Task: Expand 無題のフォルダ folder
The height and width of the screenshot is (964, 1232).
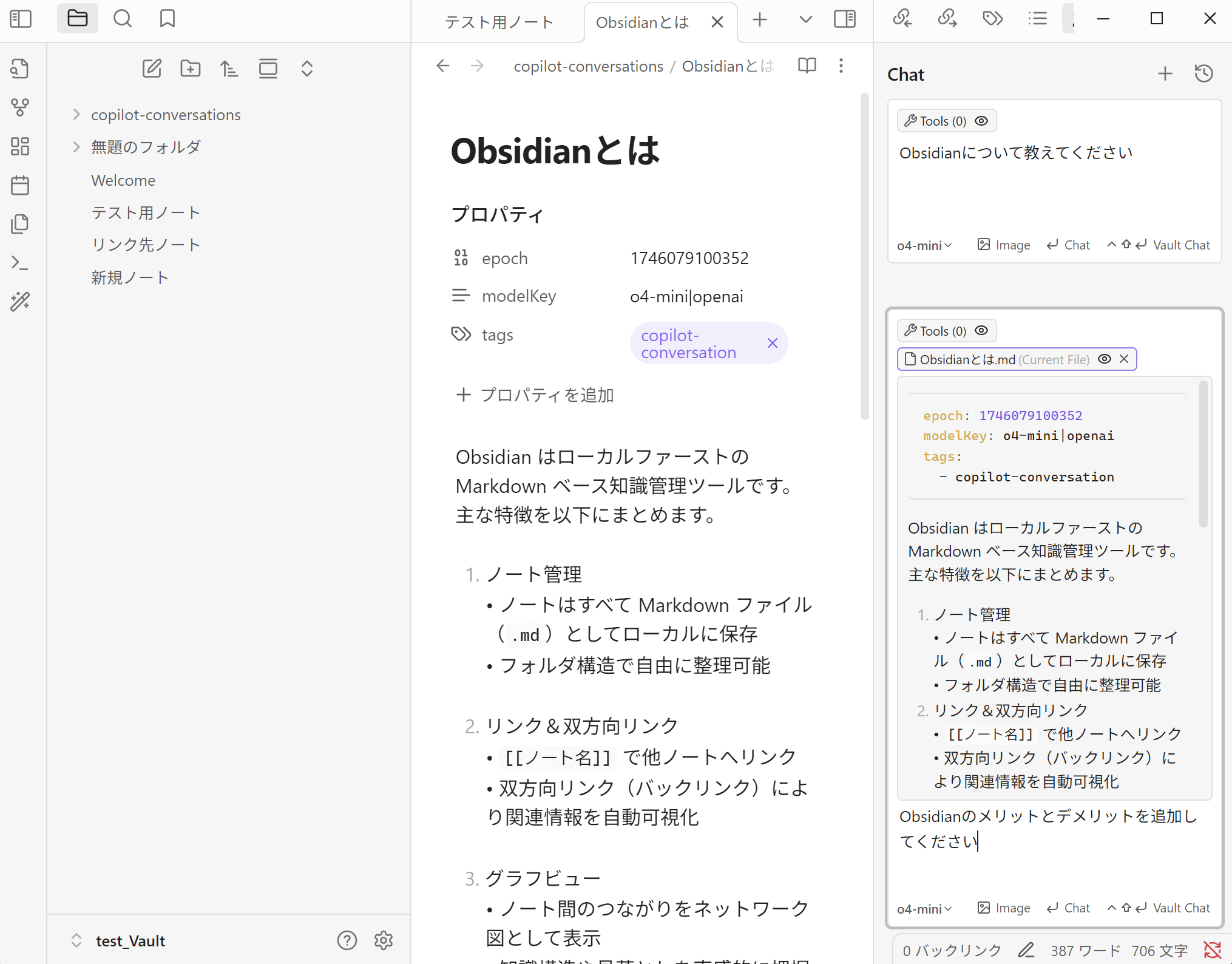Action: 76,147
